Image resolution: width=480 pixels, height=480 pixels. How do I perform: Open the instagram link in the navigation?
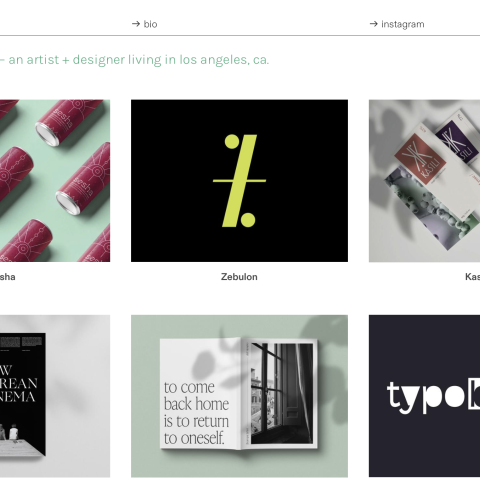[397, 24]
